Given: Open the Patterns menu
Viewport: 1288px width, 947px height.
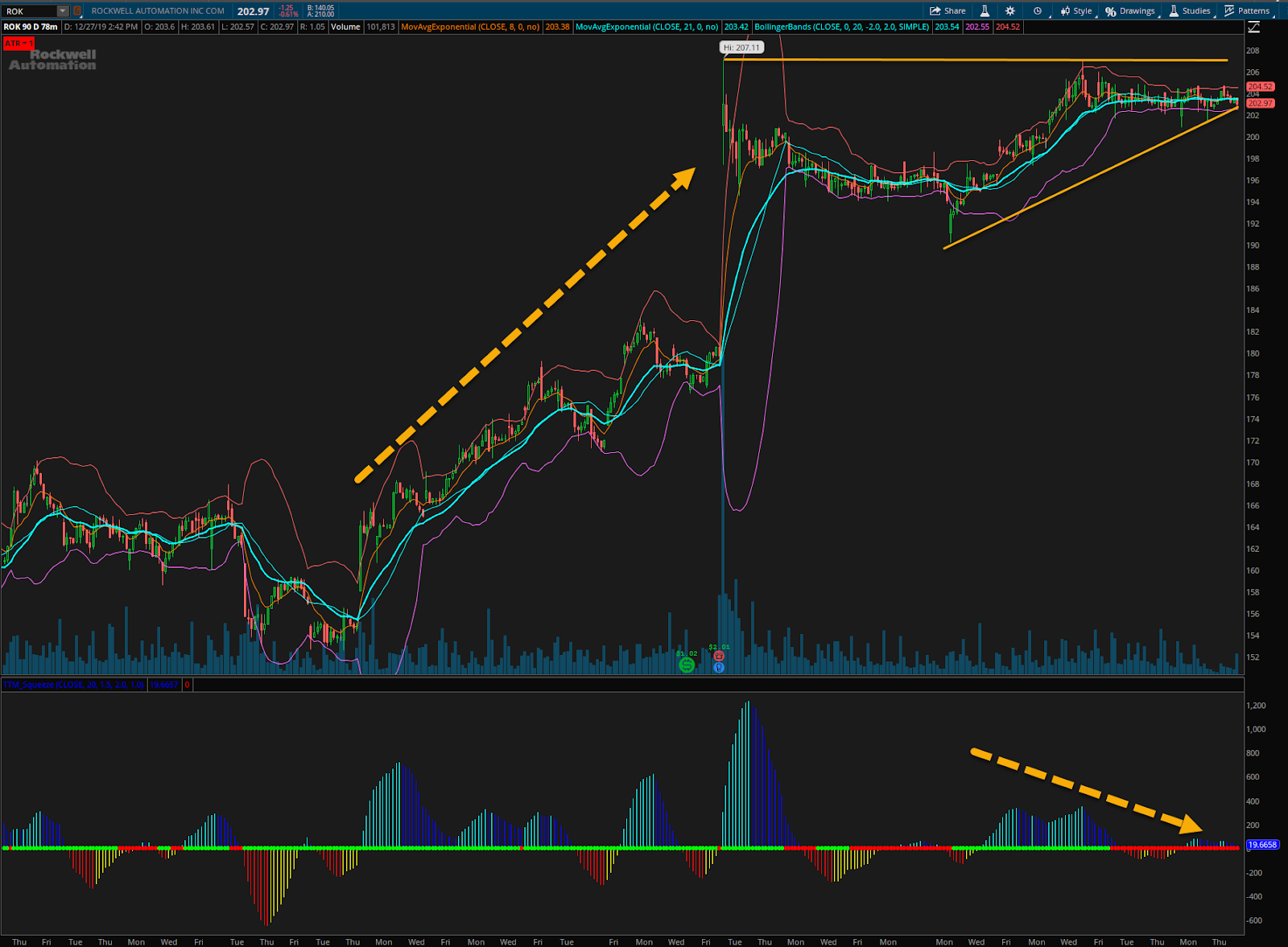Looking at the screenshot, I should coord(1247,11).
